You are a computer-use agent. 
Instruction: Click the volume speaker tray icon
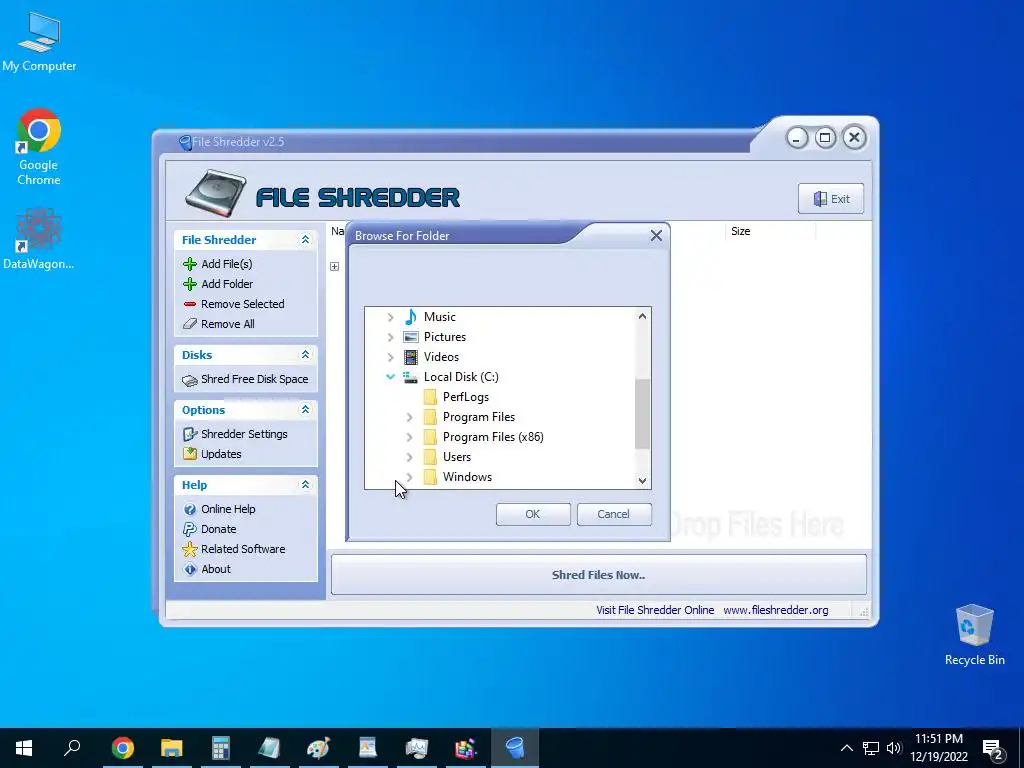pyautogui.click(x=894, y=748)
